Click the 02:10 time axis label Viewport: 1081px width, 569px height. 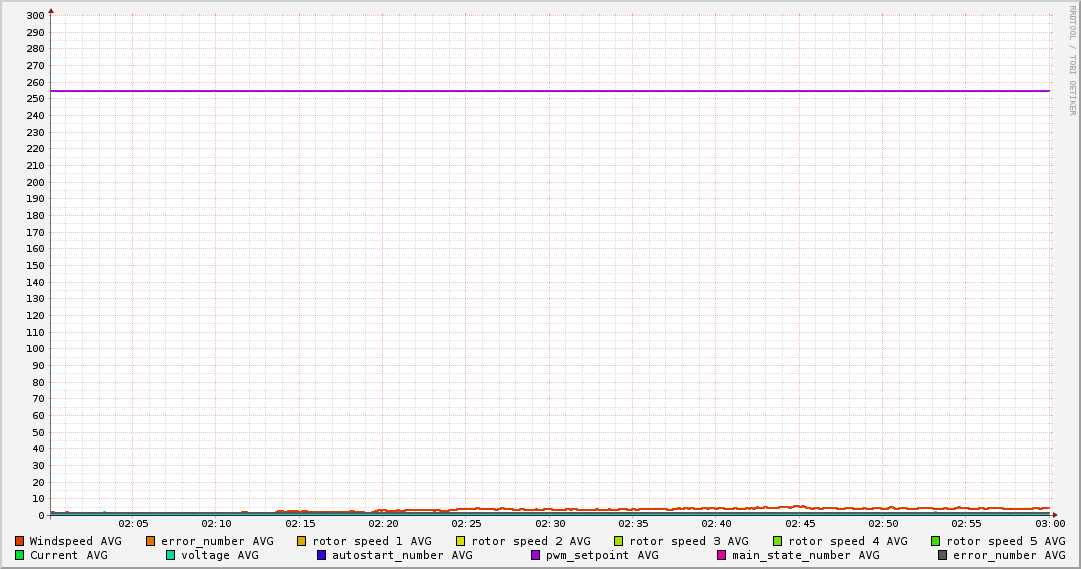pyautogui.click(x=216, y=524)
